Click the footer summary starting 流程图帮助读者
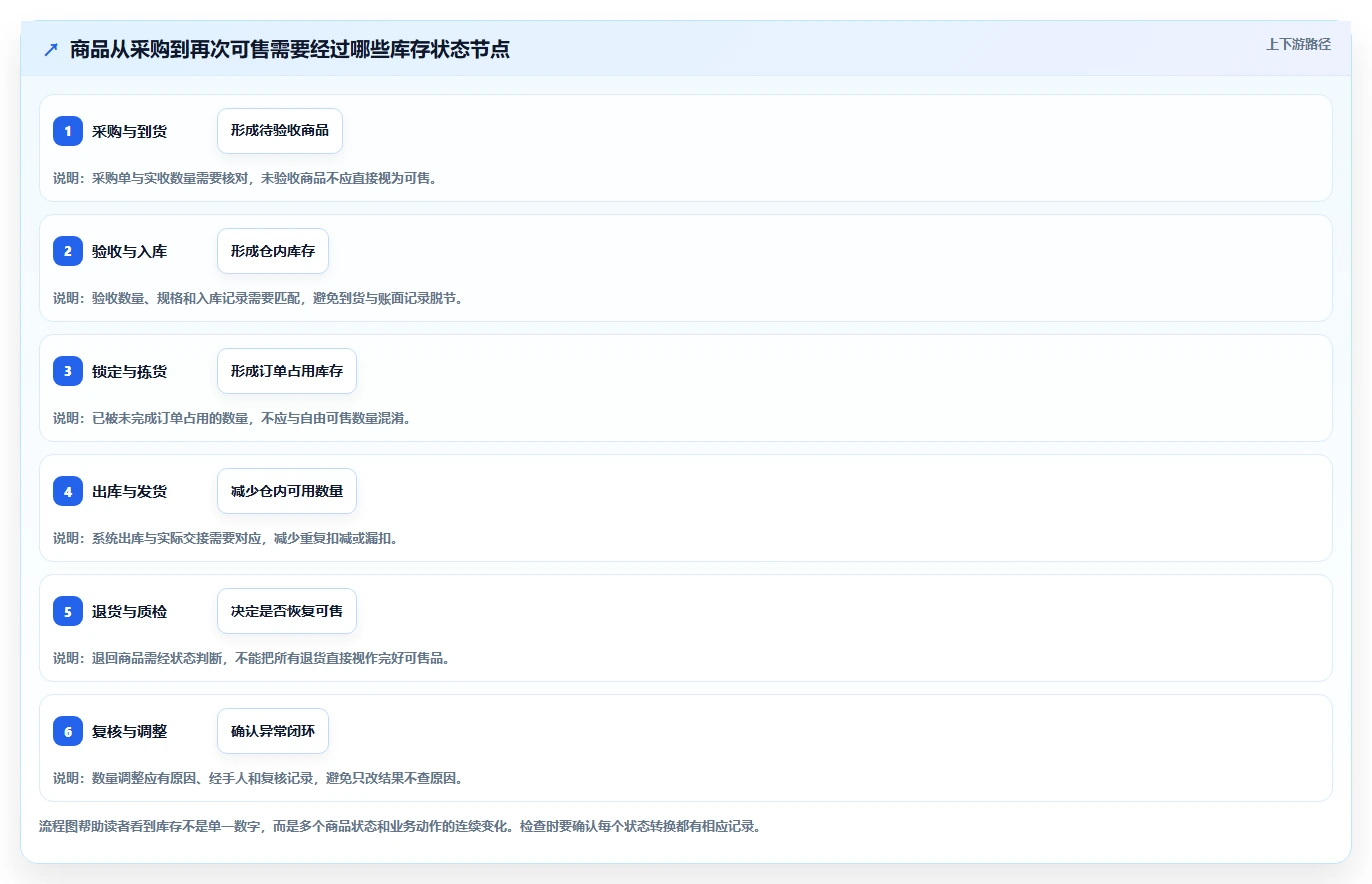This screenshot has height=884, width=1372. 400,827
